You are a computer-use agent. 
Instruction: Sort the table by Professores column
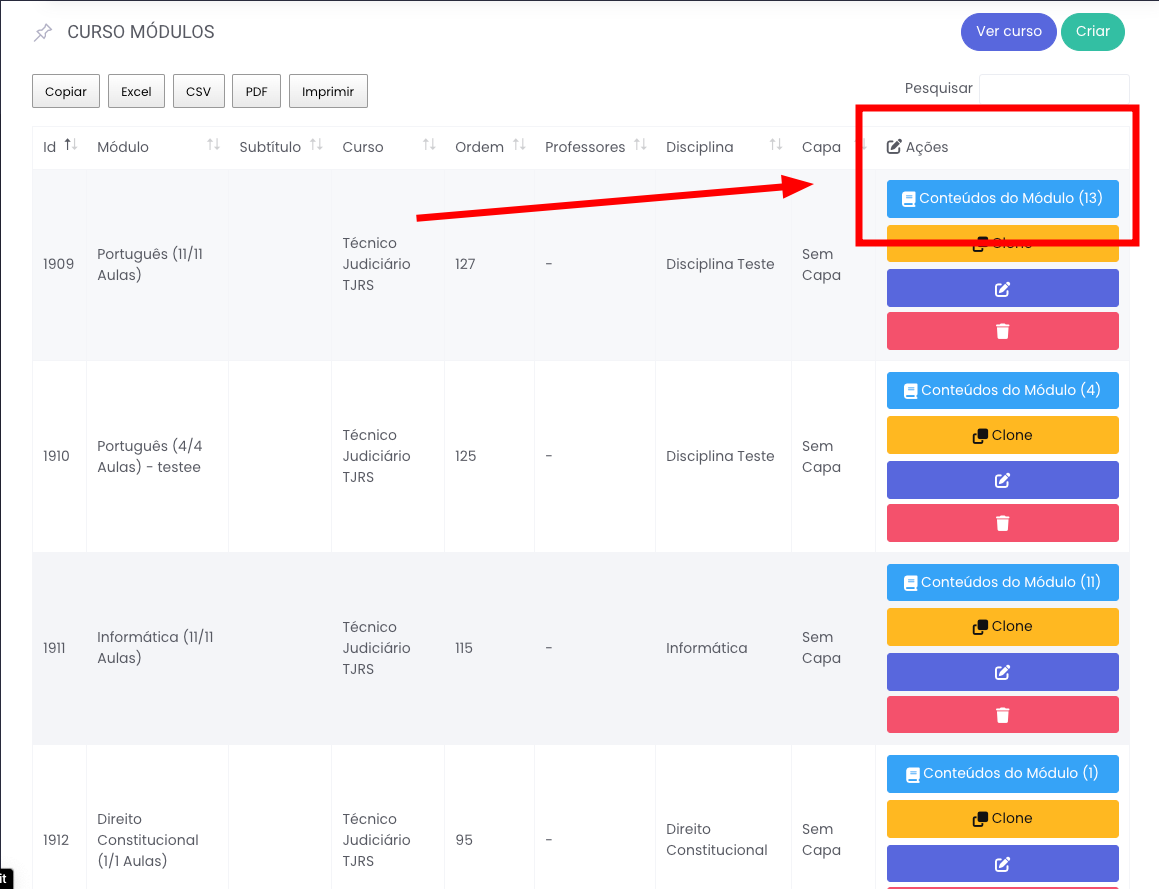click(x=595, y=147)
